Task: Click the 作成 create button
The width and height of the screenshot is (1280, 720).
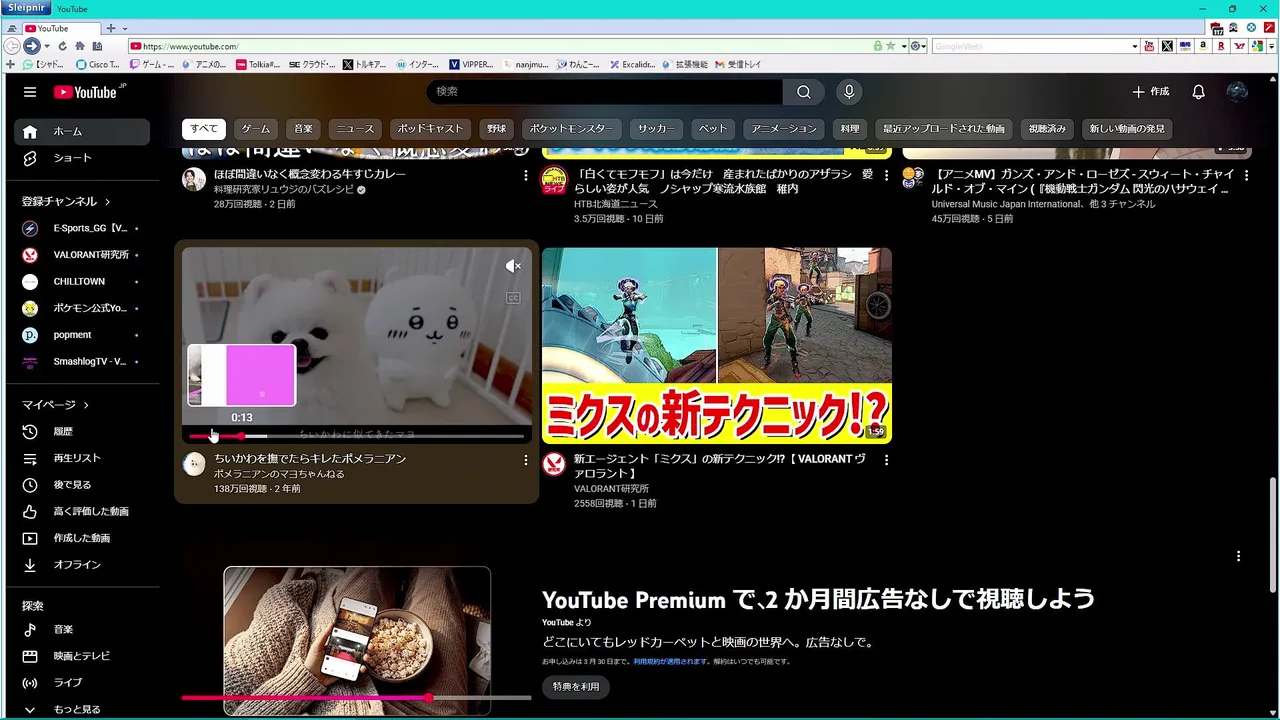Action: click(x=1151, y=92)
